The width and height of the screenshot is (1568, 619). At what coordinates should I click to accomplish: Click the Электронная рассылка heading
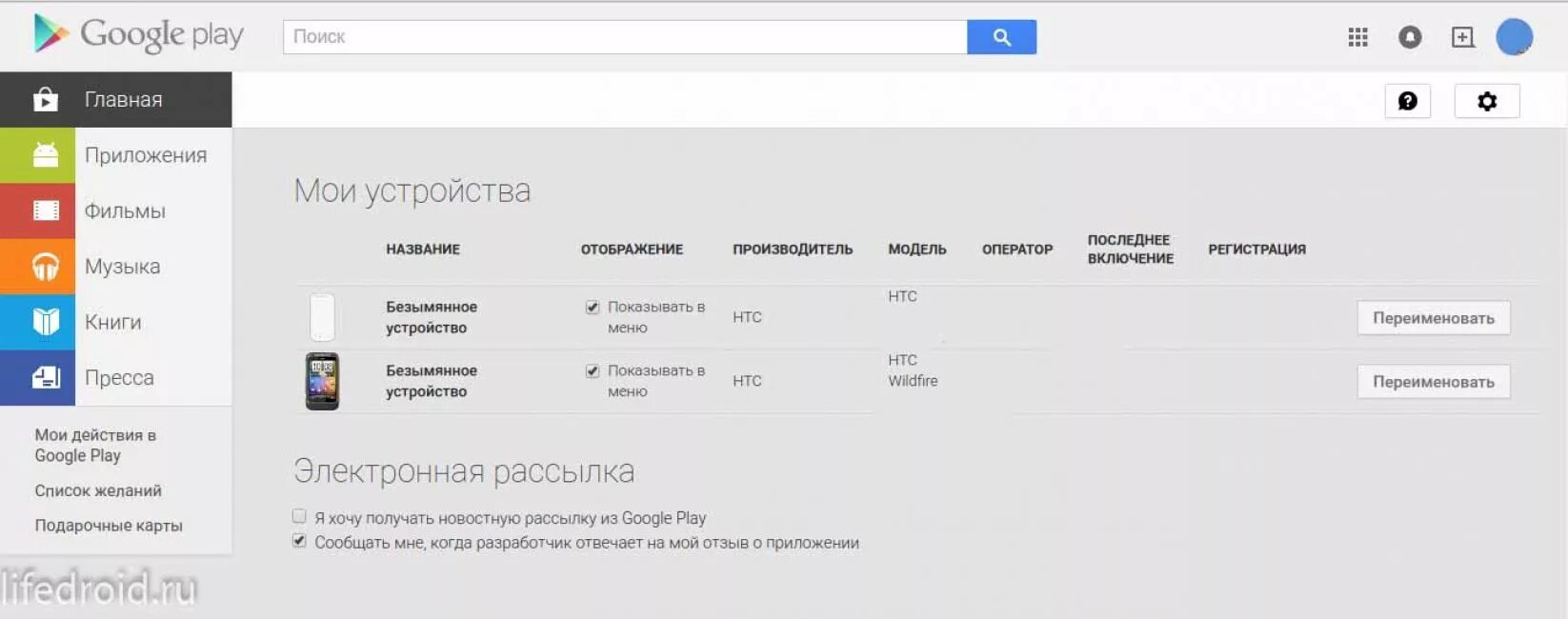click(x=464, y=471)
